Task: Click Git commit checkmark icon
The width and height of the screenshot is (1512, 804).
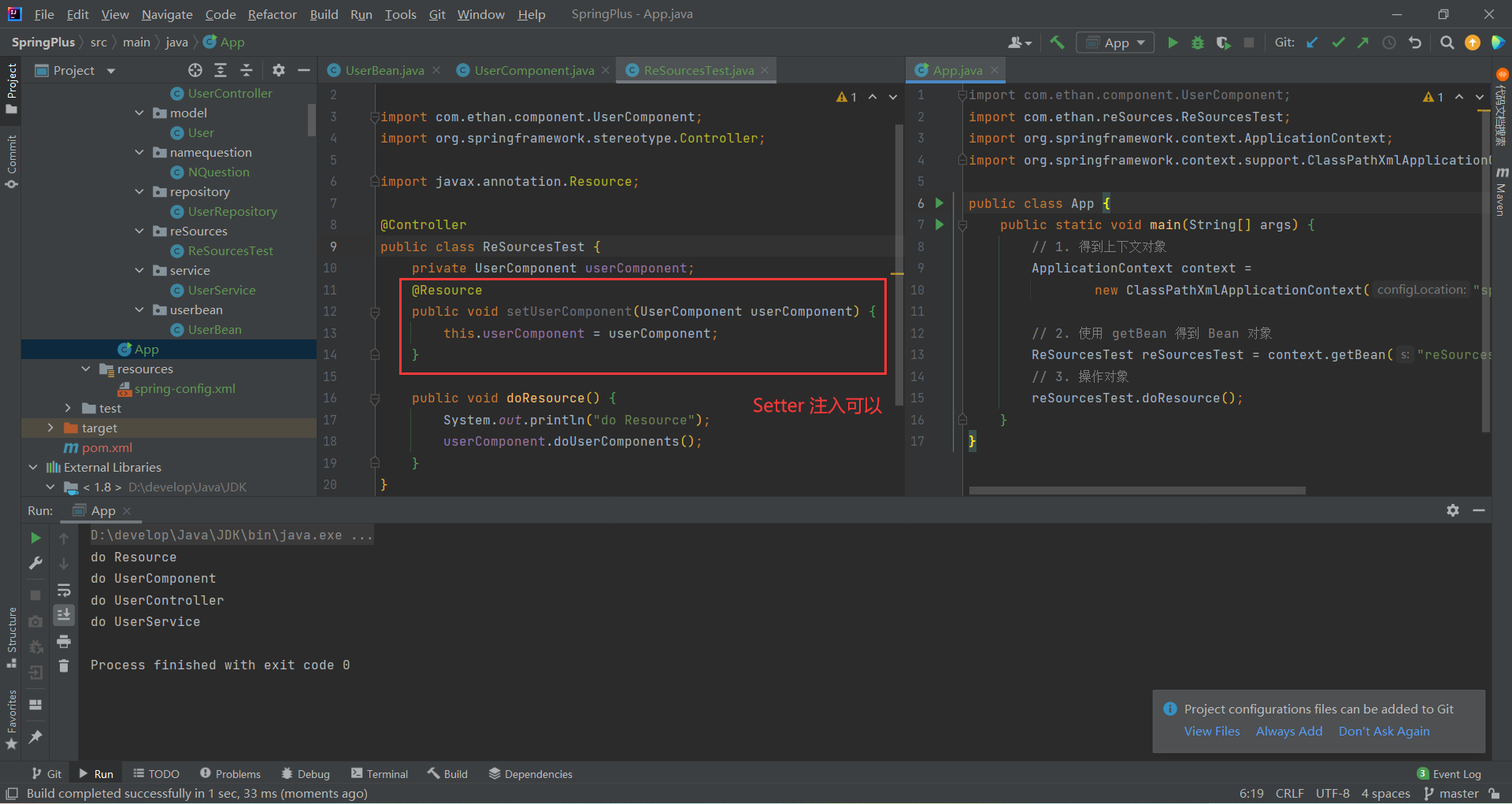Action: (1338, 43)
